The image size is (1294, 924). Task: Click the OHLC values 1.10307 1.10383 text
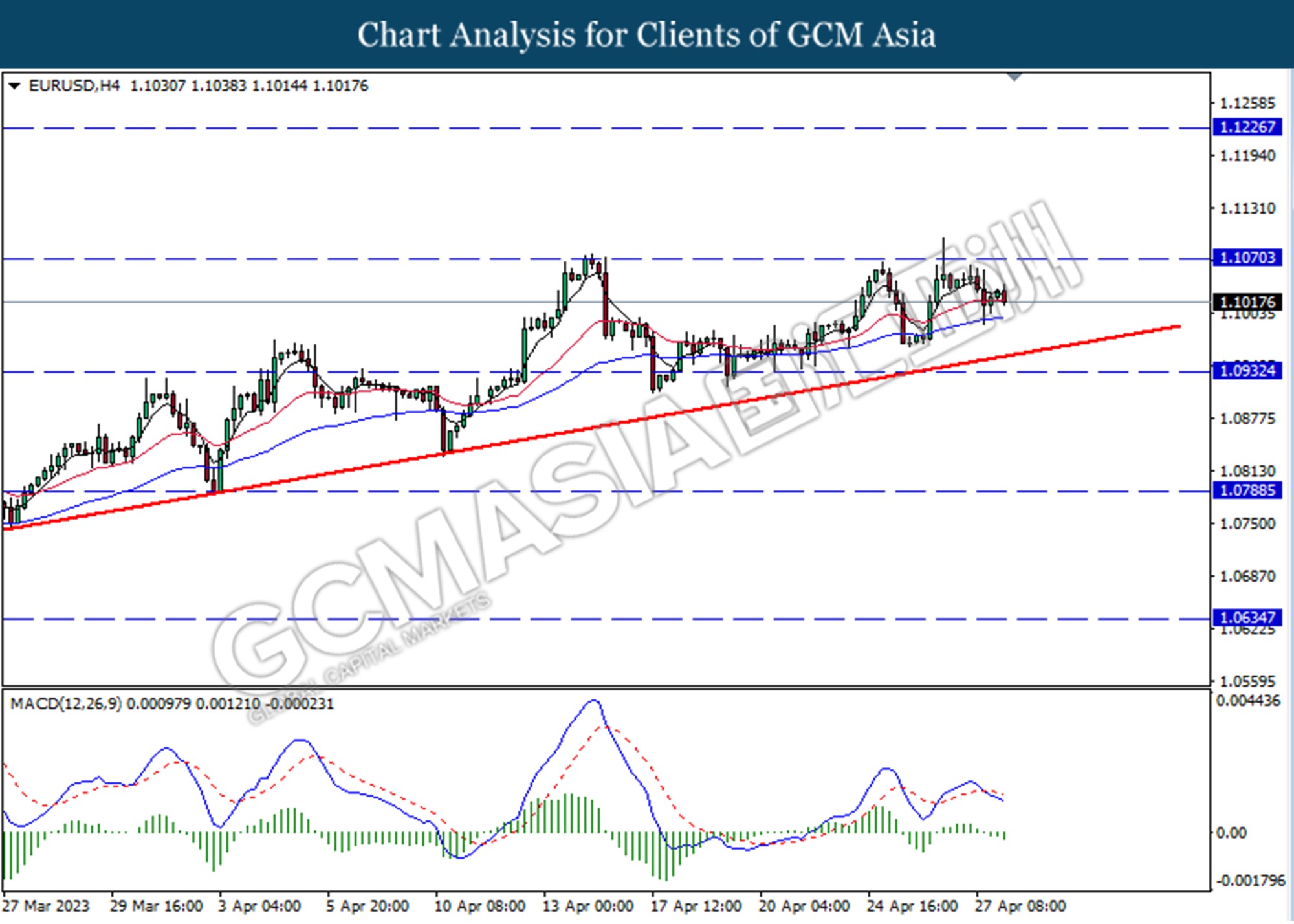pos(188,85)
